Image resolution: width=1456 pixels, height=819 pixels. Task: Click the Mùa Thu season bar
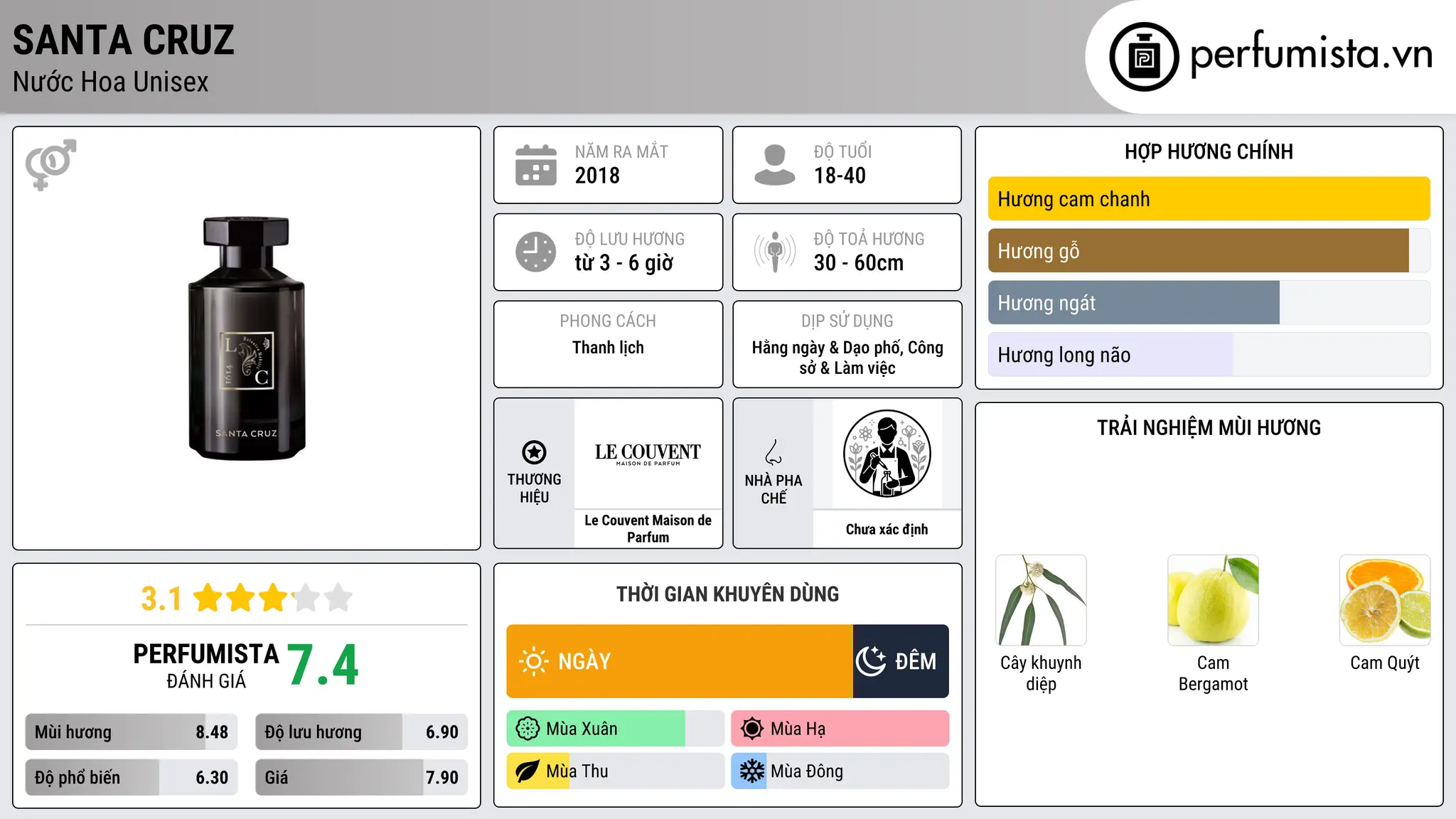616,771
